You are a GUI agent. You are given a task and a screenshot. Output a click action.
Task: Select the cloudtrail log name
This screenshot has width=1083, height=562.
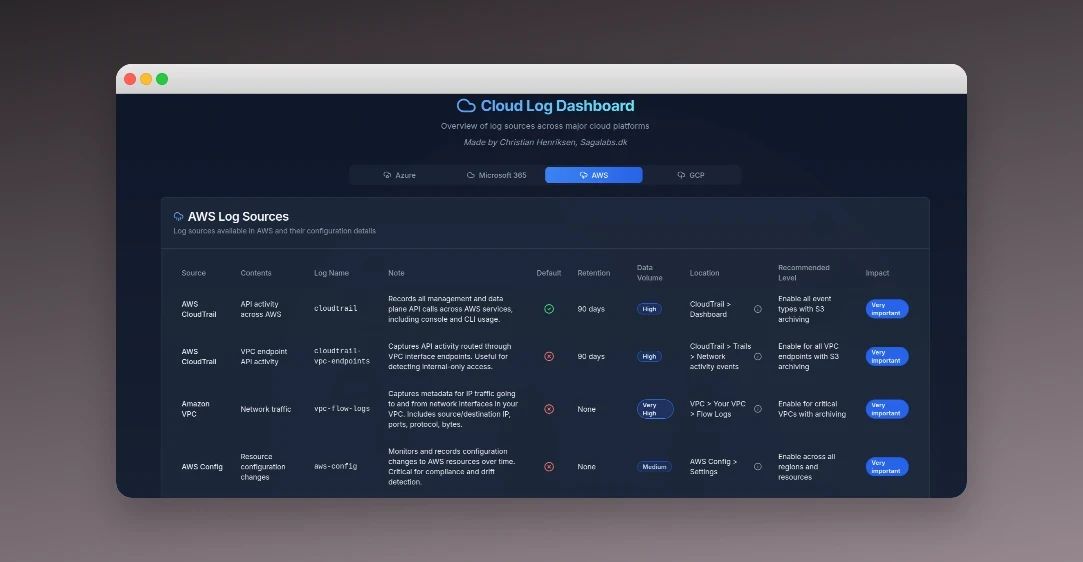point(336,309)
